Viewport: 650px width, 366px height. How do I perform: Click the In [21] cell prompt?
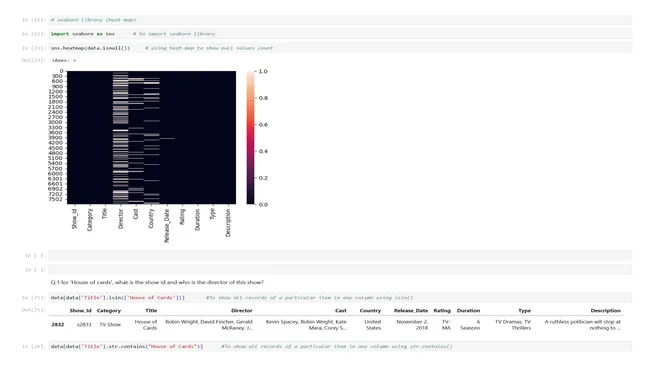pos(33,20)
